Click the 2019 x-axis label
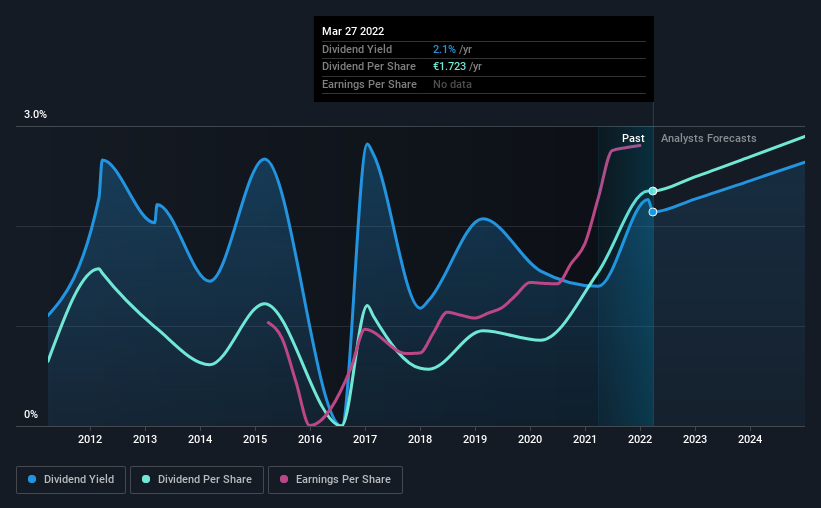This screenshot has width=821, height=508. pos(475,439)
